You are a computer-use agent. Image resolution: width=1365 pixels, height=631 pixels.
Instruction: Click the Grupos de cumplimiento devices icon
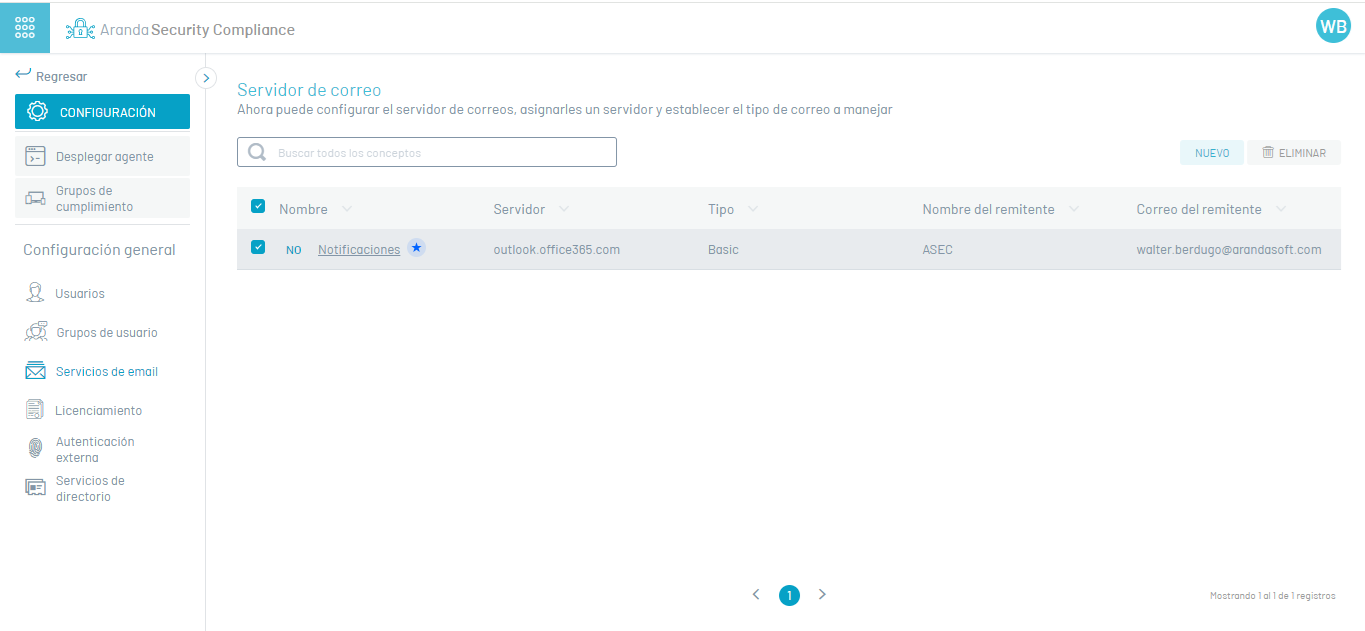[x=35, y=198]
